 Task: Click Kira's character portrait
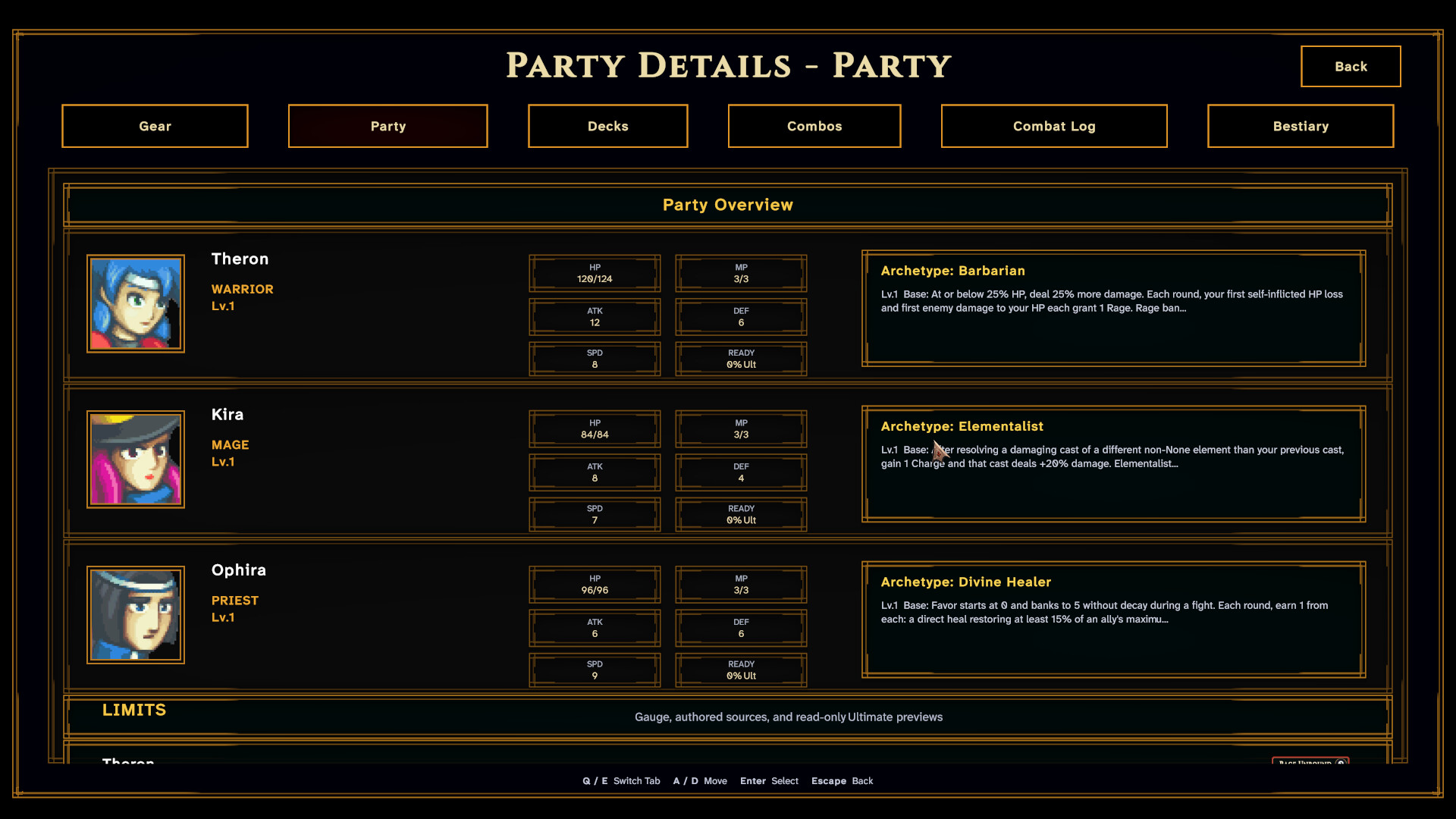(136, 460)
